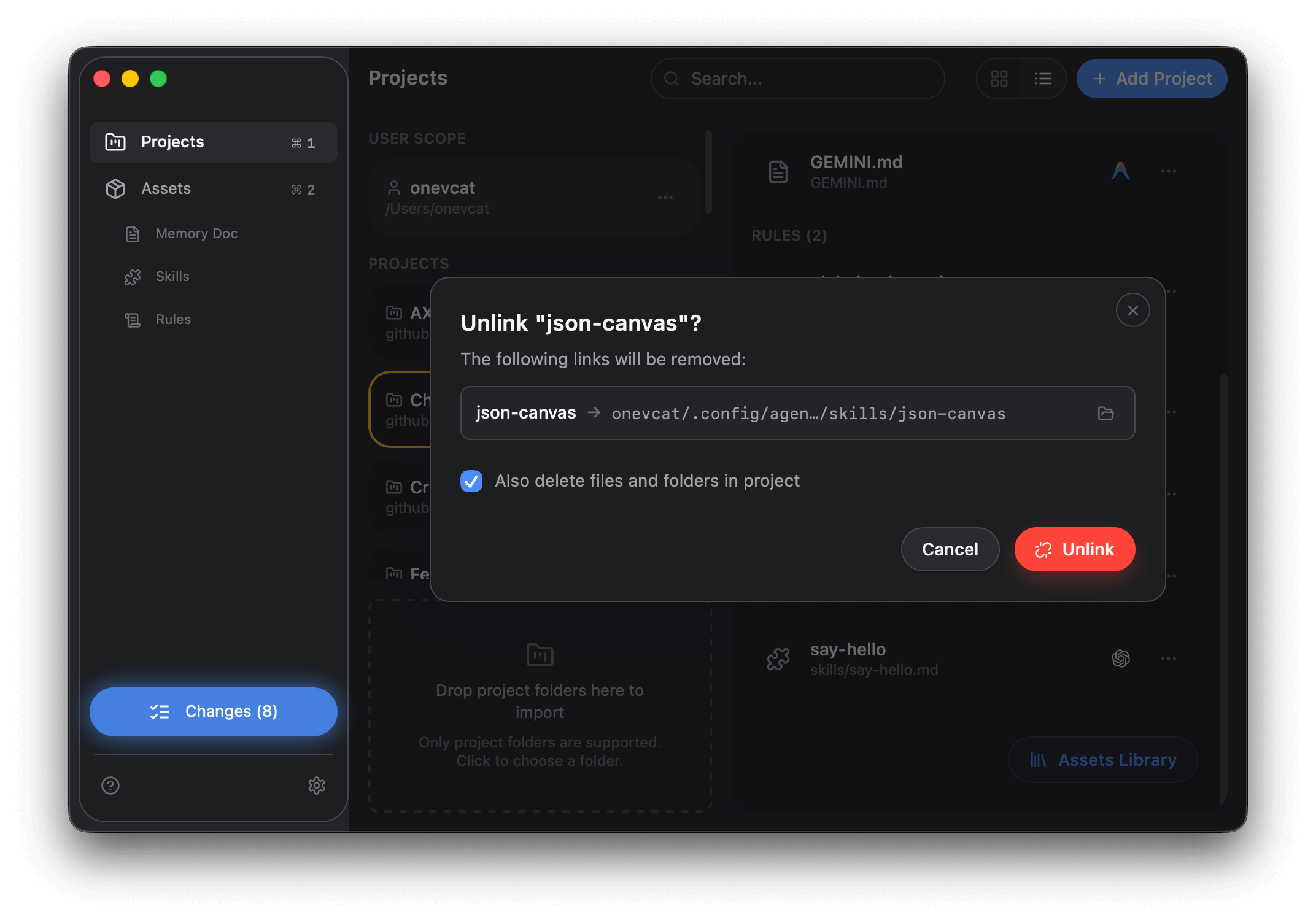The image size is (1316, 923).
Task: Switch to list view layout
Action: [1043, 79]
